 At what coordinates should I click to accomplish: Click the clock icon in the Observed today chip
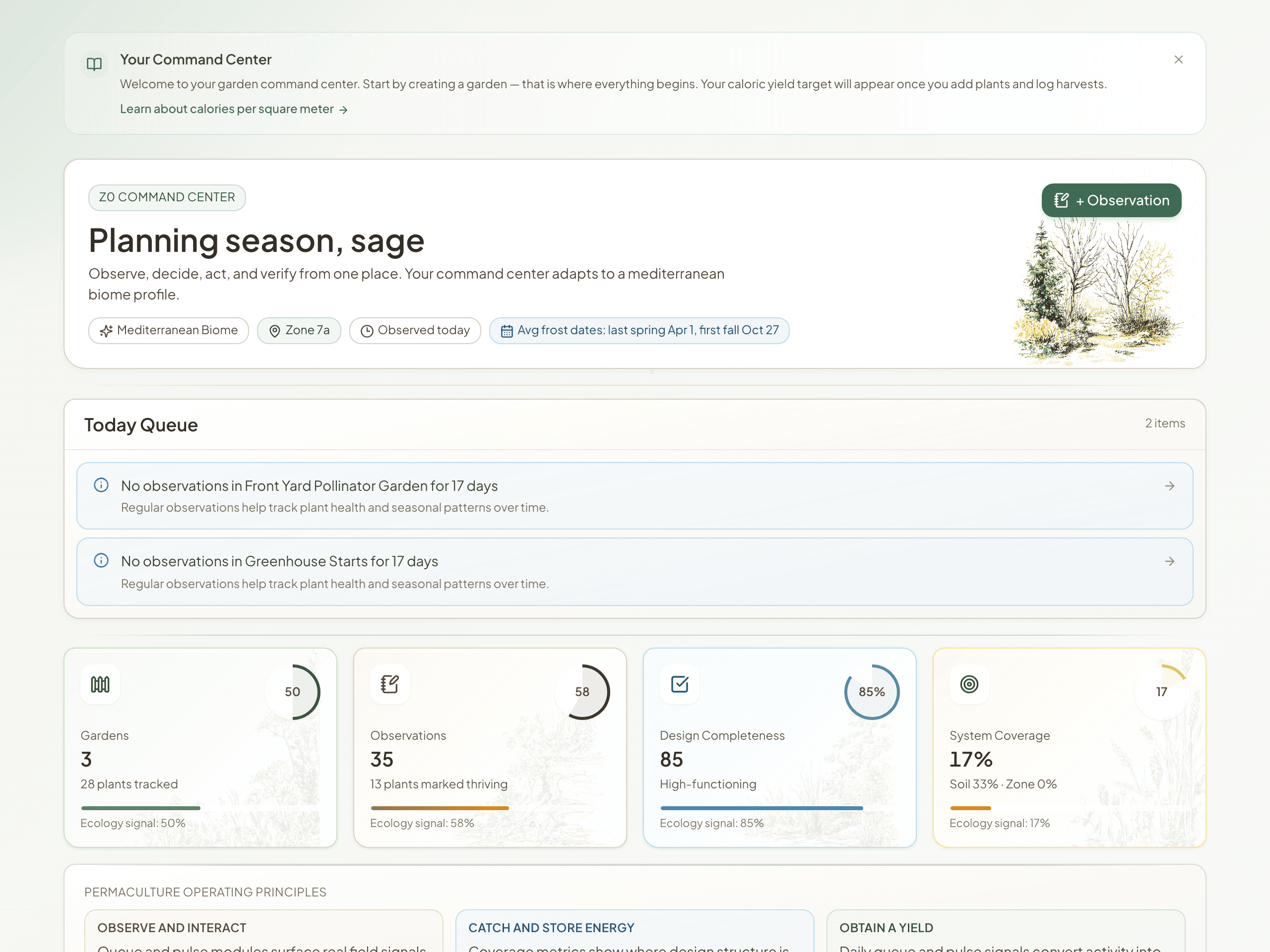point(366,331)
